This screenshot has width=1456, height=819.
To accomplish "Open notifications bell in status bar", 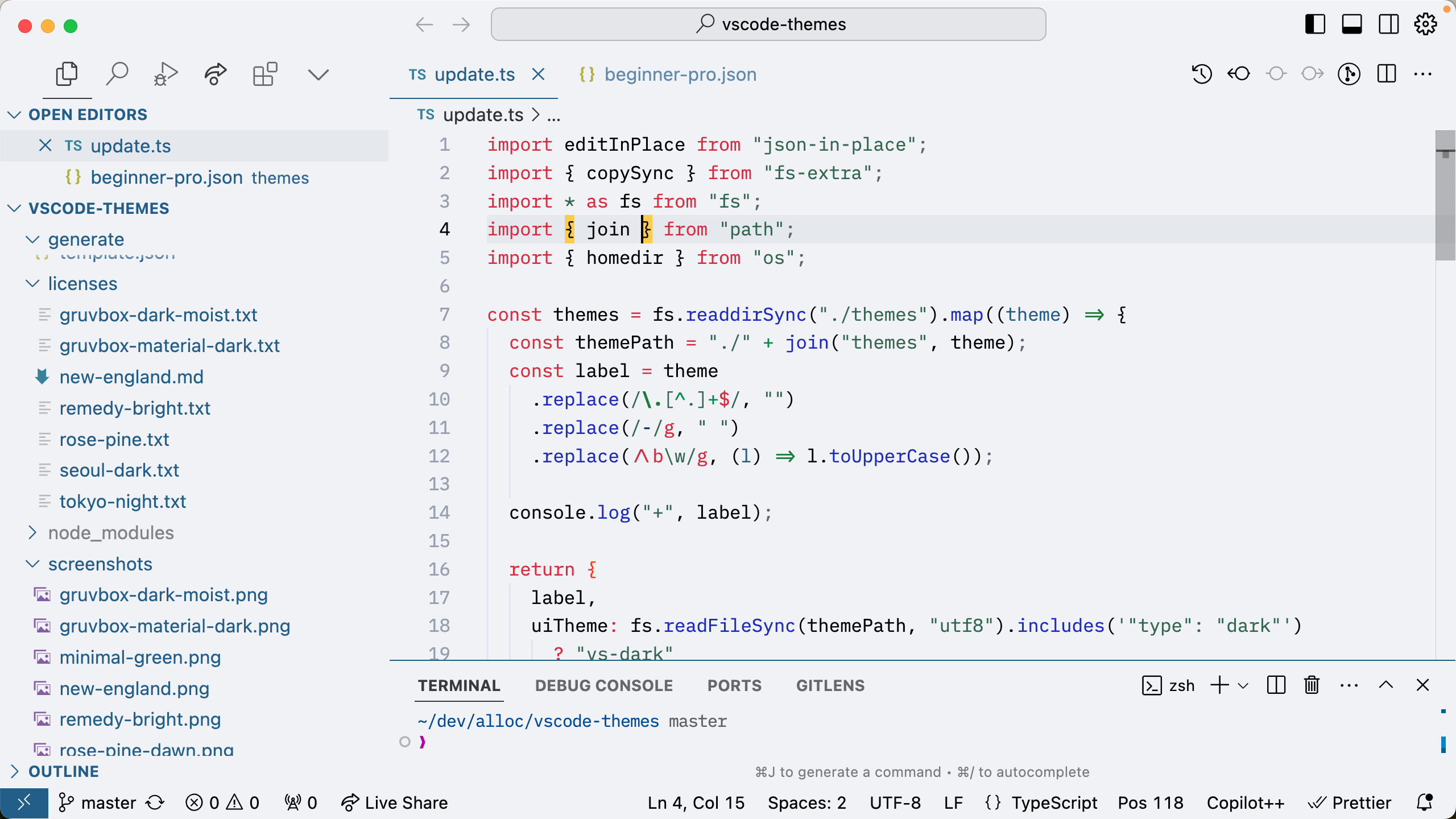I will tap(1424, 803).
